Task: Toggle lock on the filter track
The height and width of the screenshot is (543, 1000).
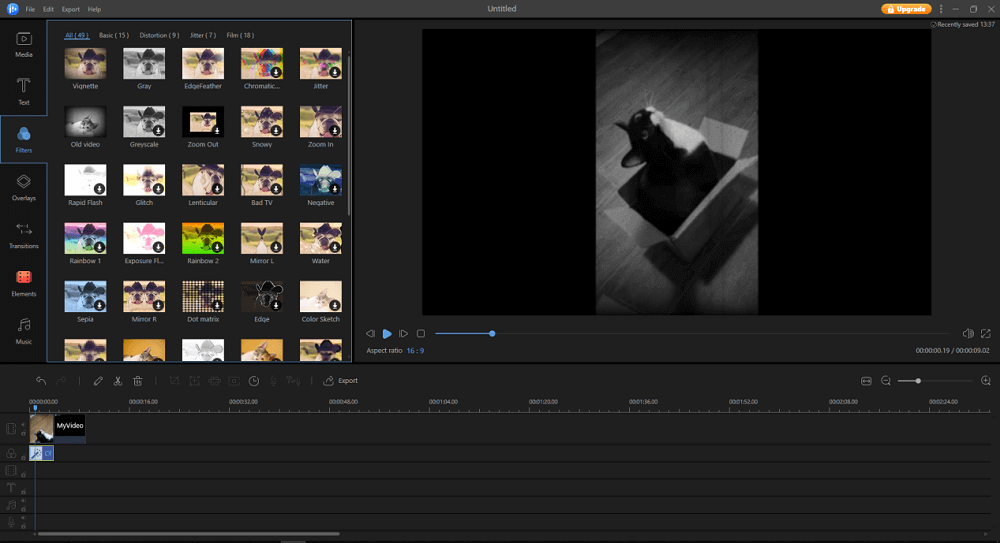Action: [23, 457]
